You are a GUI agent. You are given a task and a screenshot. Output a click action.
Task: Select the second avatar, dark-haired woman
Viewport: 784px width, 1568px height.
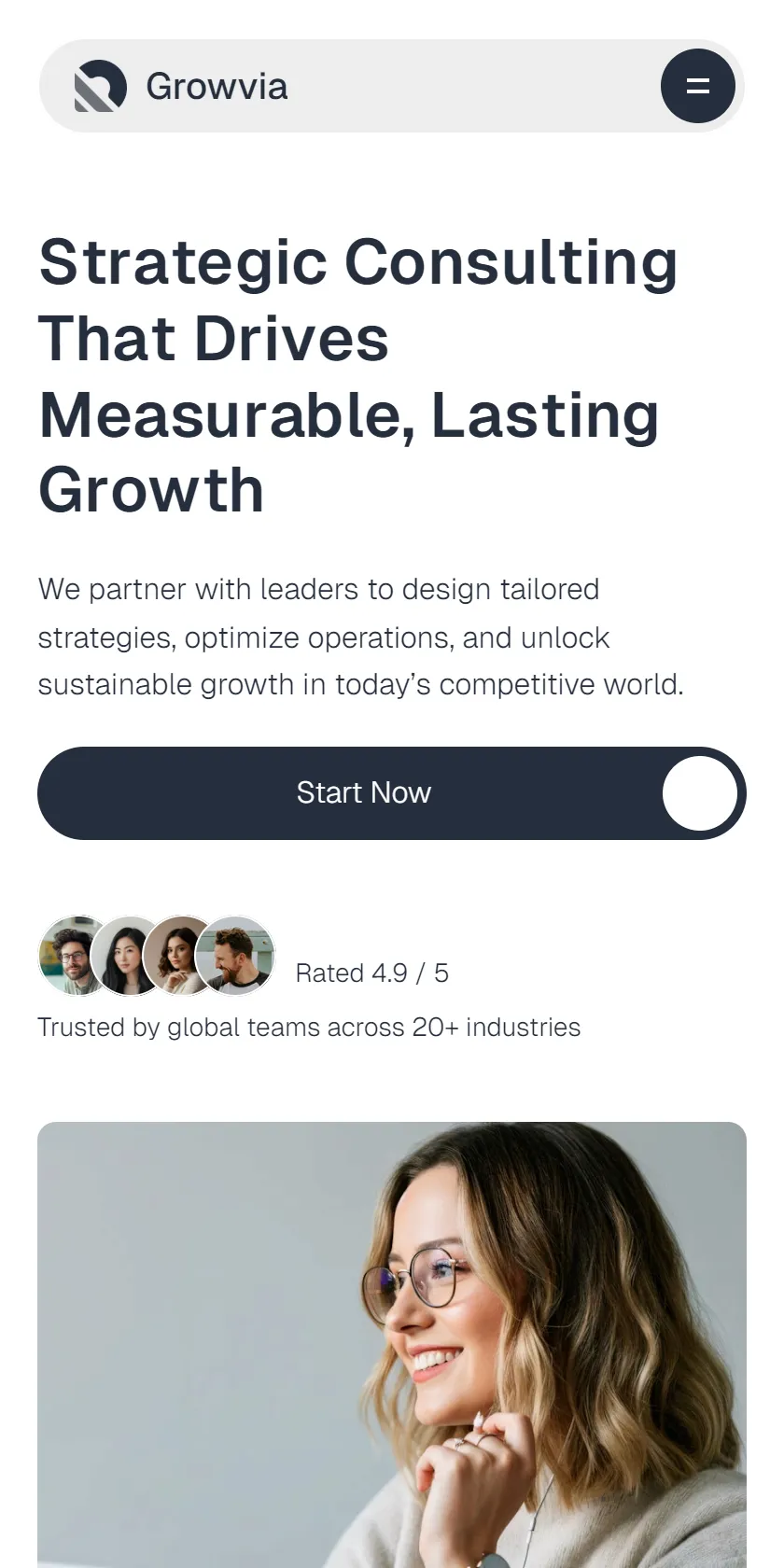click(x=131, y=956)
